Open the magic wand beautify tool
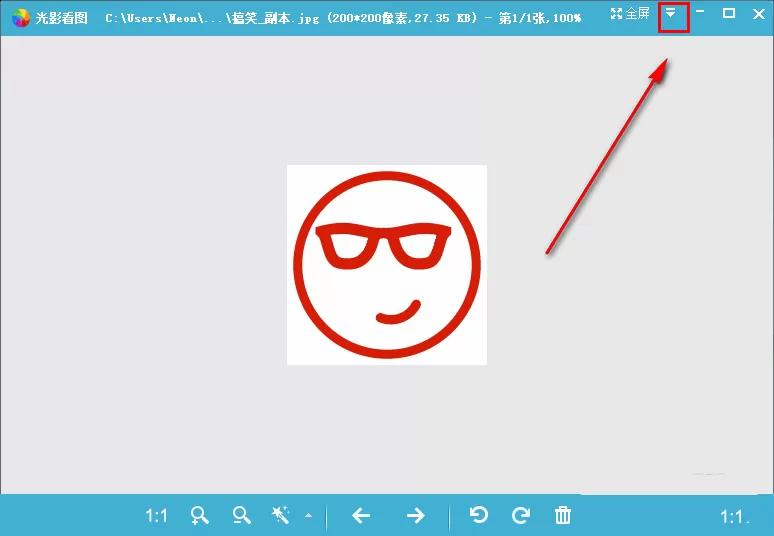Image resolution: width=774 pixels, height=536 pixels. [x=280, y=515]
